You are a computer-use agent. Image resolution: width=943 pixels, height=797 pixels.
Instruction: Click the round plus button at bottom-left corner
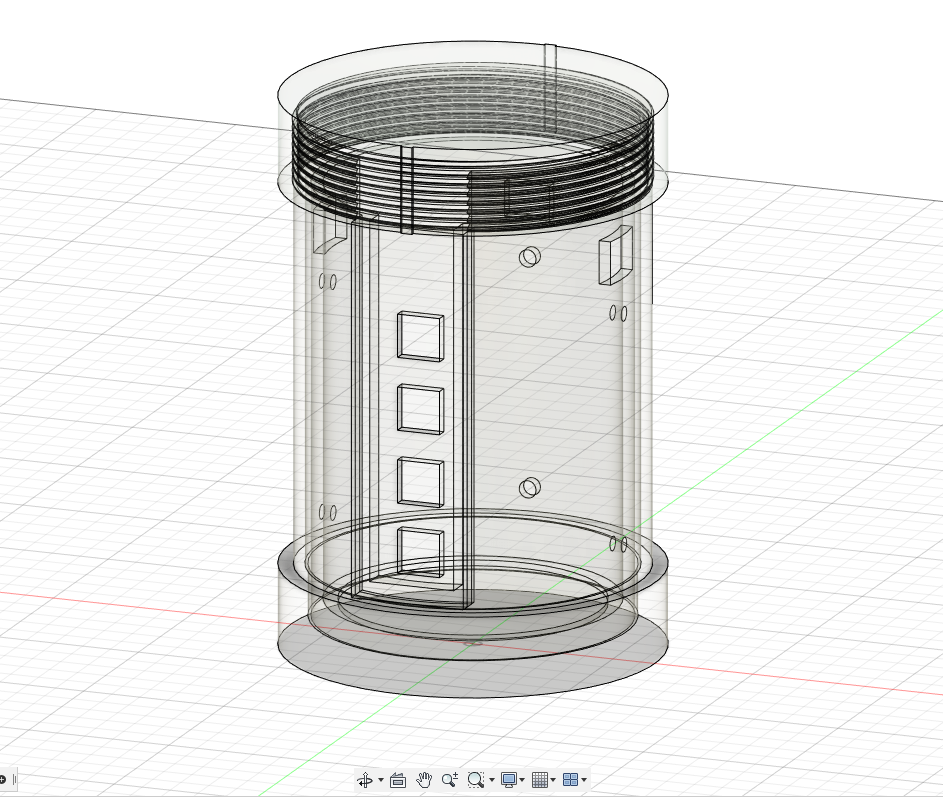pos(2,780)
